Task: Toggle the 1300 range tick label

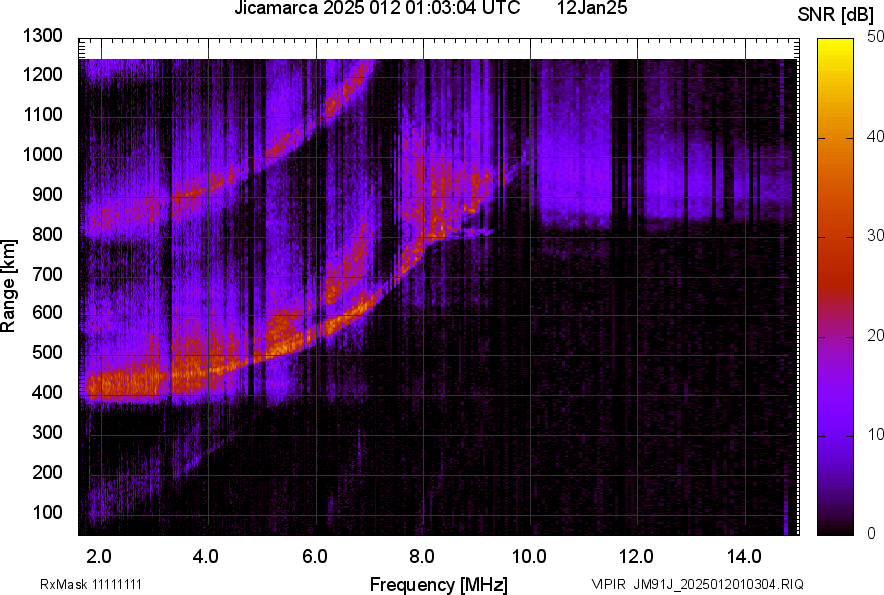Action: [42, 36]
